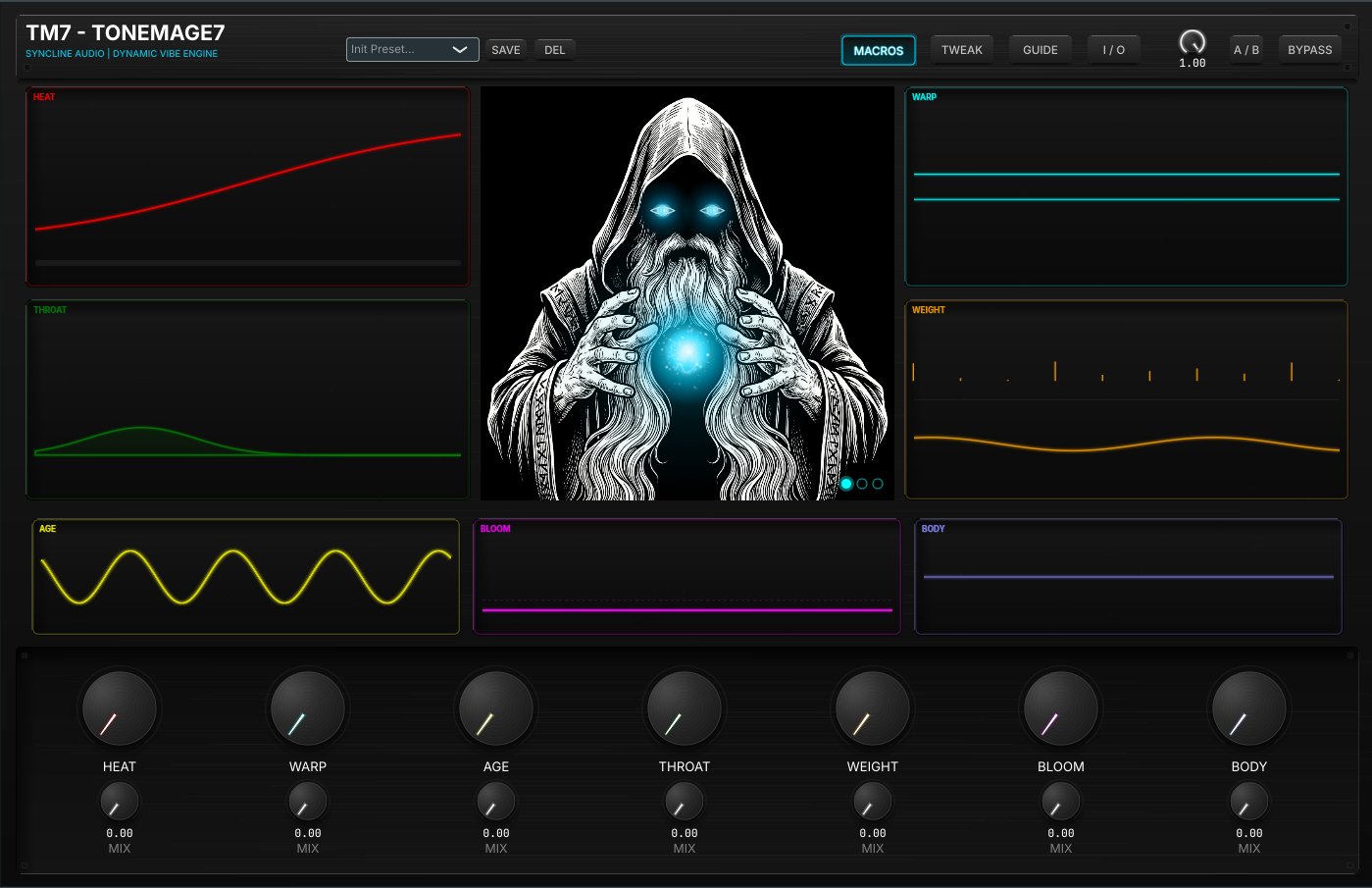Open the I/O settings
The width and height of the screenshot is (1372, 888).
coord(1113,49)
